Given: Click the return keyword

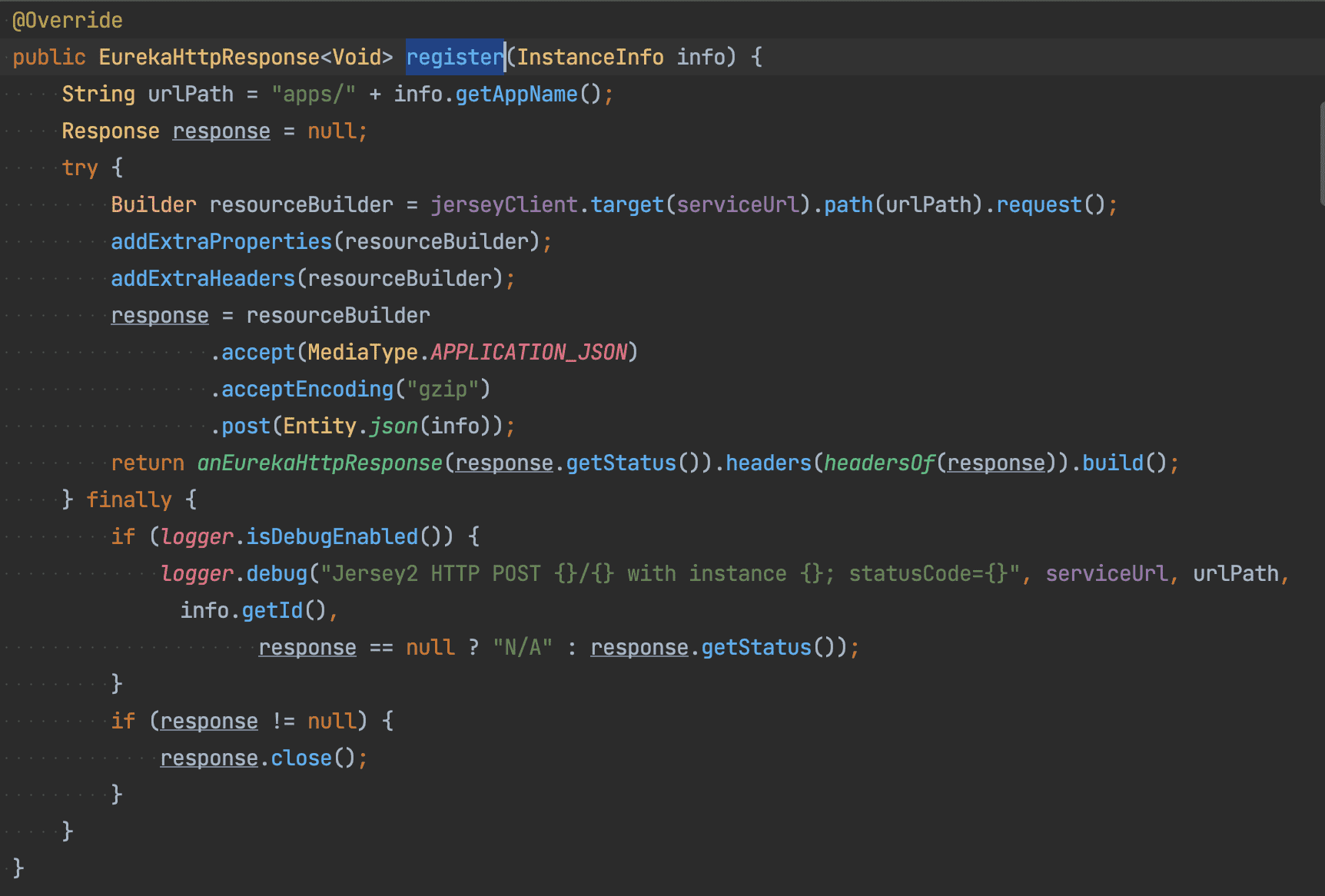Looking at the screenshot, I should pos(148,463).
